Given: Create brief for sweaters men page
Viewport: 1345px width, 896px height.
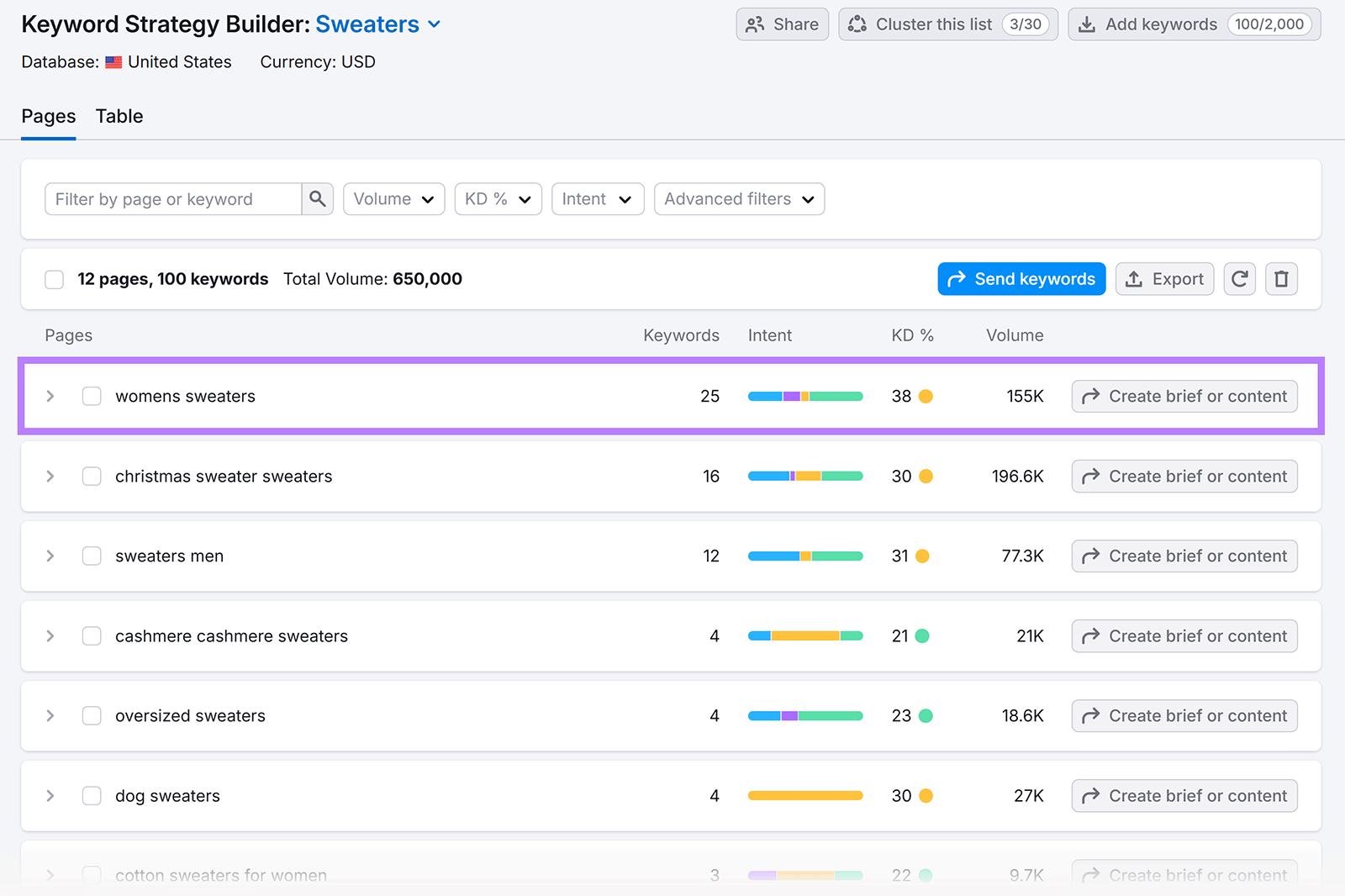Looking at the screenshot, I should coord(1184,556).
